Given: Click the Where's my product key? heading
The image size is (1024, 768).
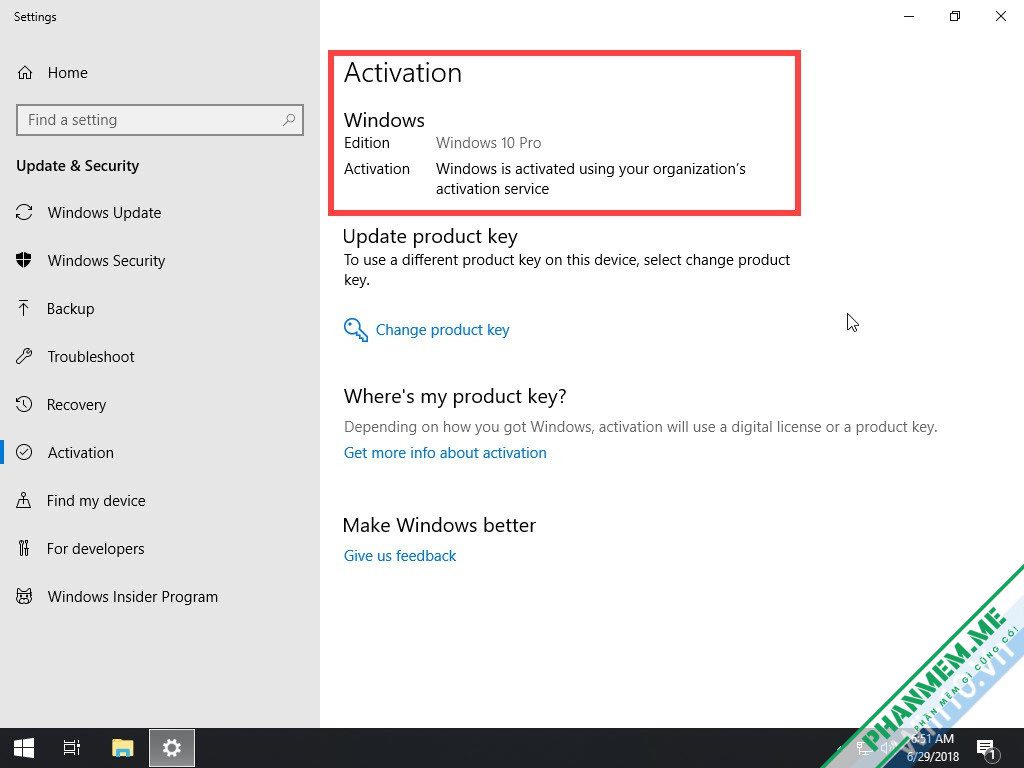Looking at the screenshot, I should tap(455, 396).
